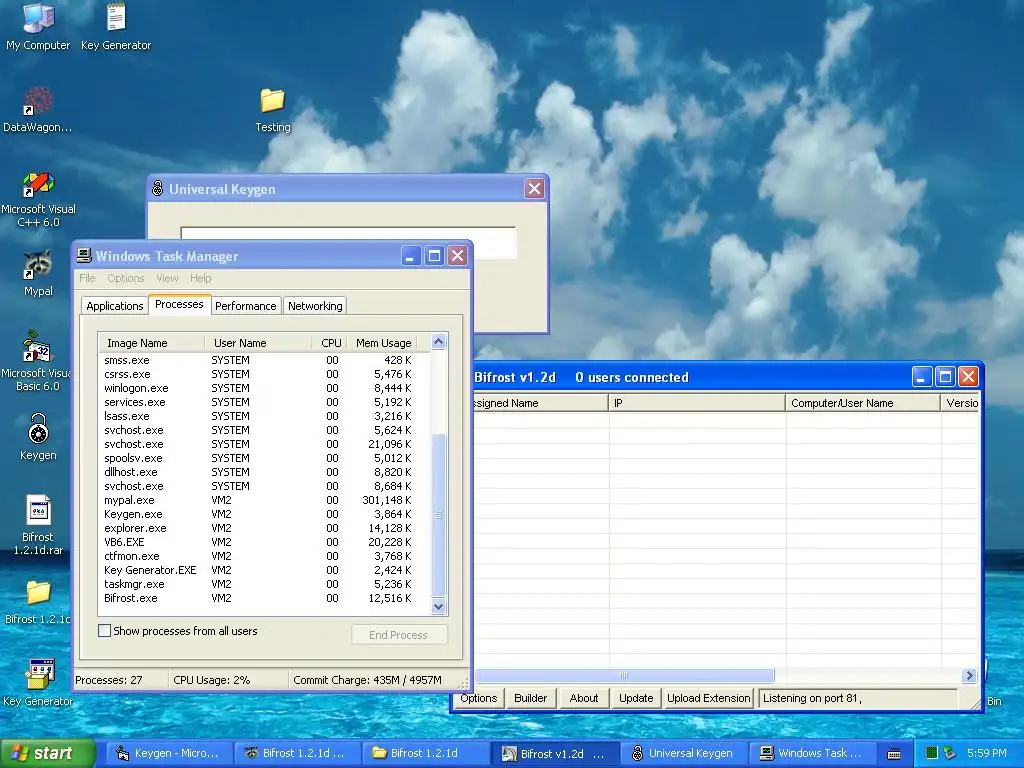The height and width of the screenshot is (768, 1024).
Task: Select the DataWagon desktop shortcut
Action: click(37, 109)
